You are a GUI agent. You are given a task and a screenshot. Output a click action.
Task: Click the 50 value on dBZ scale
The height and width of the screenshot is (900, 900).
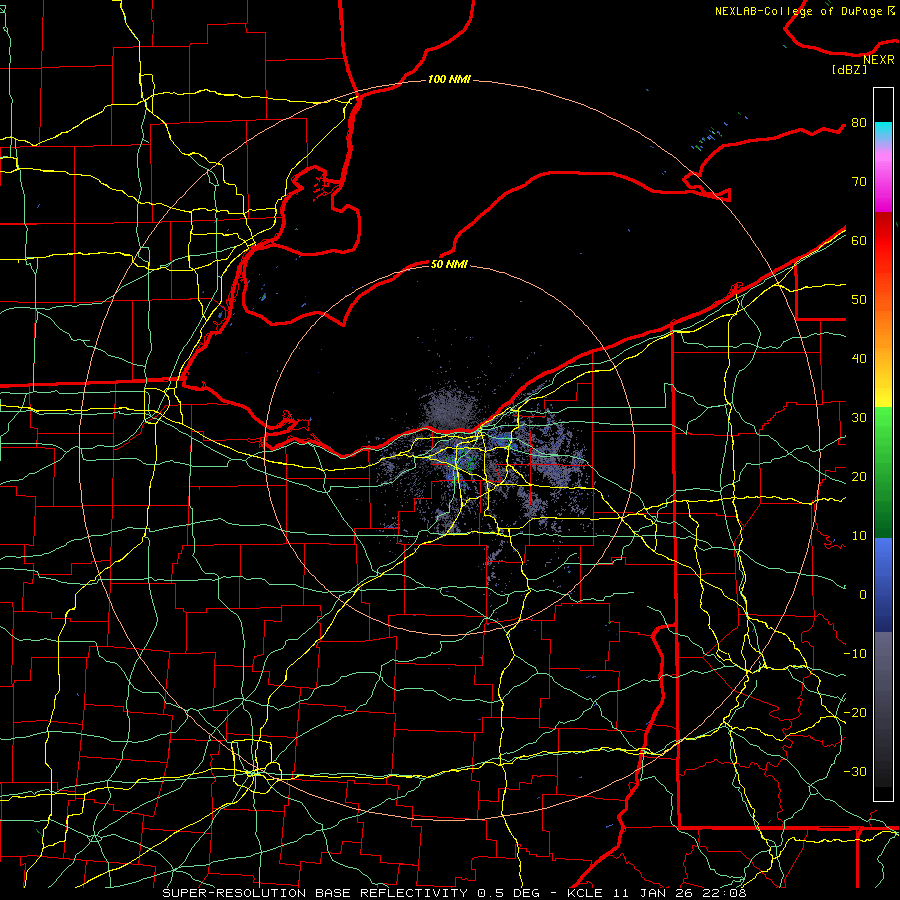[x=859, y=300]
